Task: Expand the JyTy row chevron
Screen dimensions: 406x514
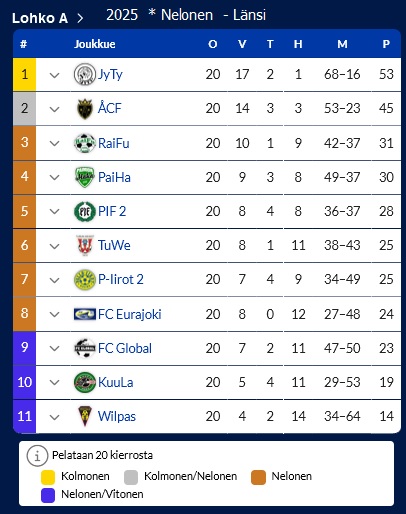Action: [x=54, y=75]
